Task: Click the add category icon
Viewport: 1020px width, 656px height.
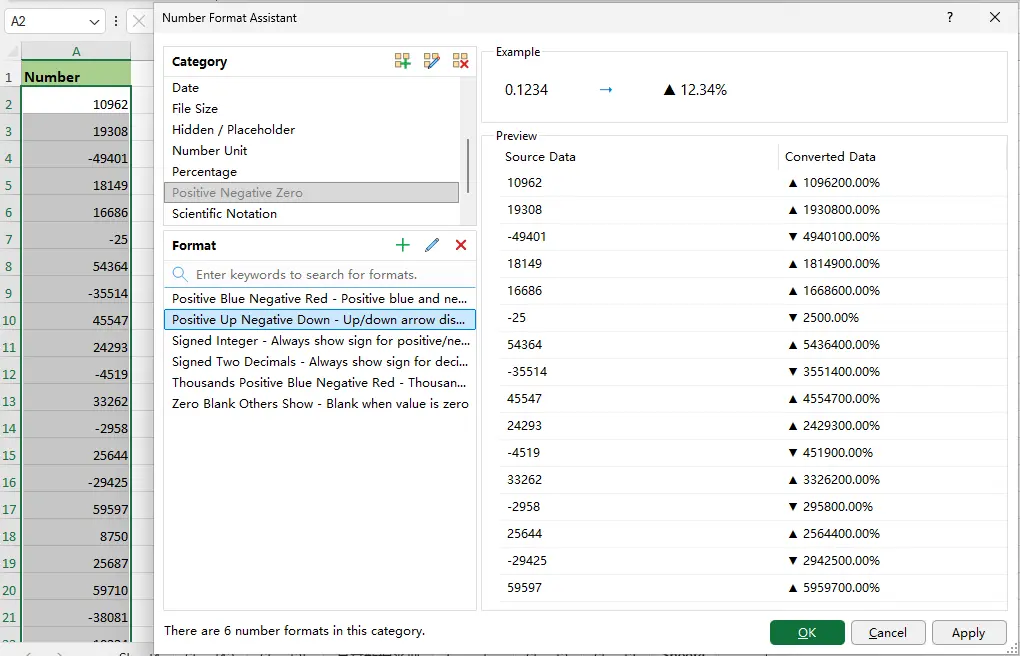Action: tap(403, 61)
